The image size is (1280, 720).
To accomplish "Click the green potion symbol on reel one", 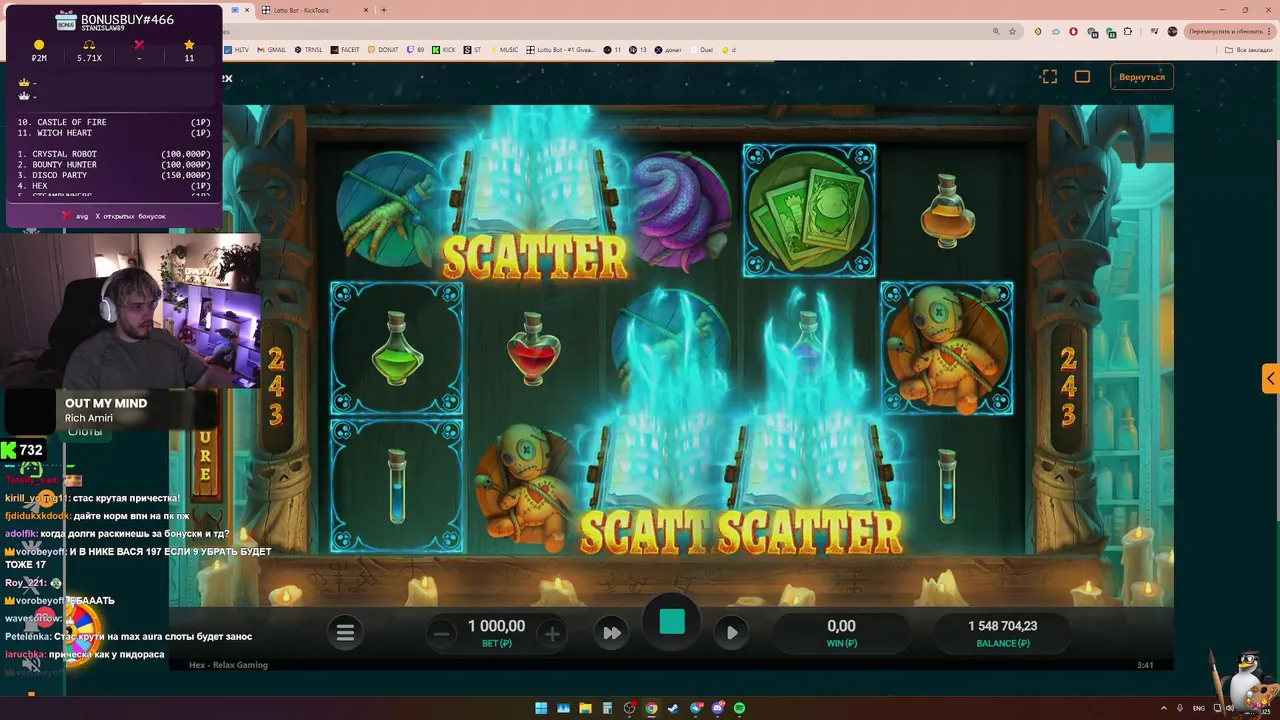I will [x=397, y=348].
